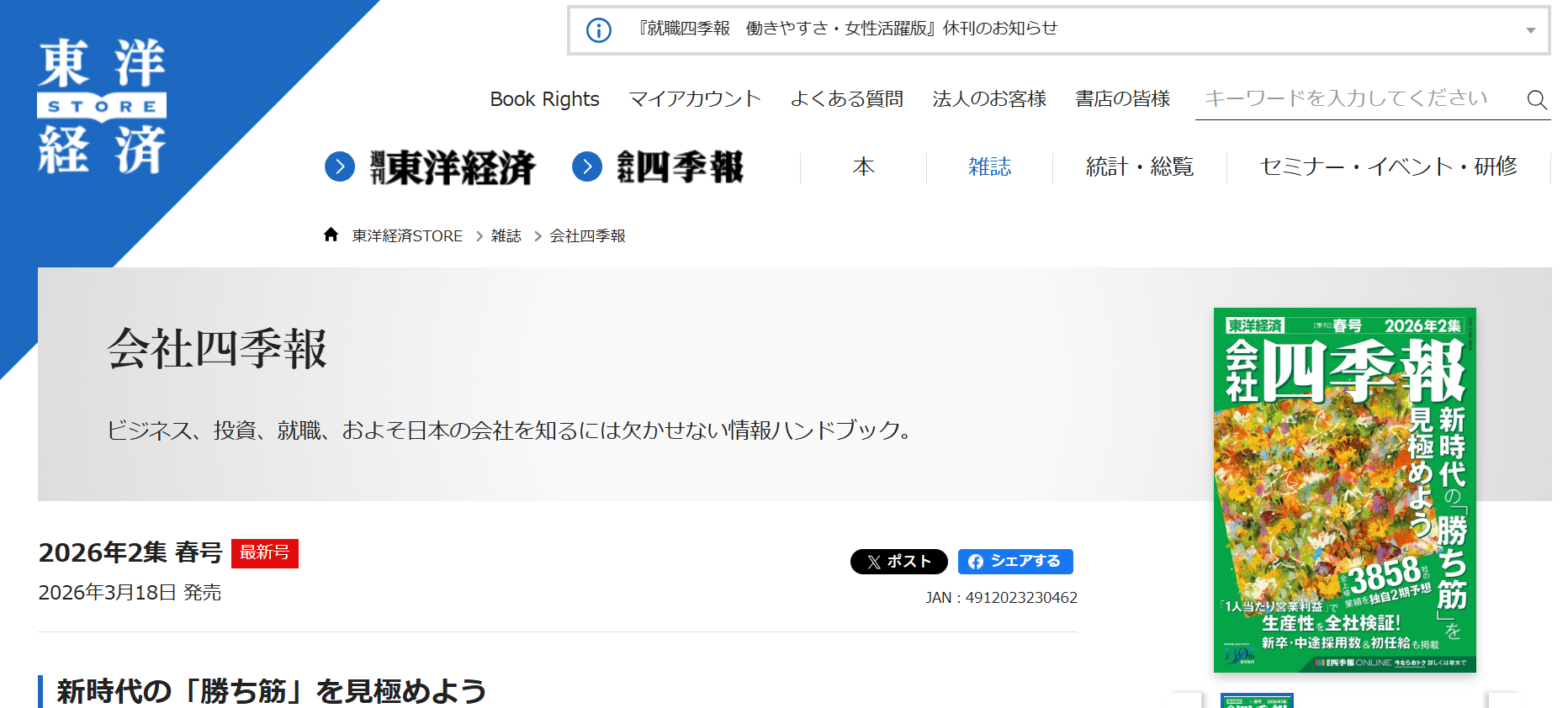Click the keyword search input field
The image size is (1568, 708).
pos(1354,99)
